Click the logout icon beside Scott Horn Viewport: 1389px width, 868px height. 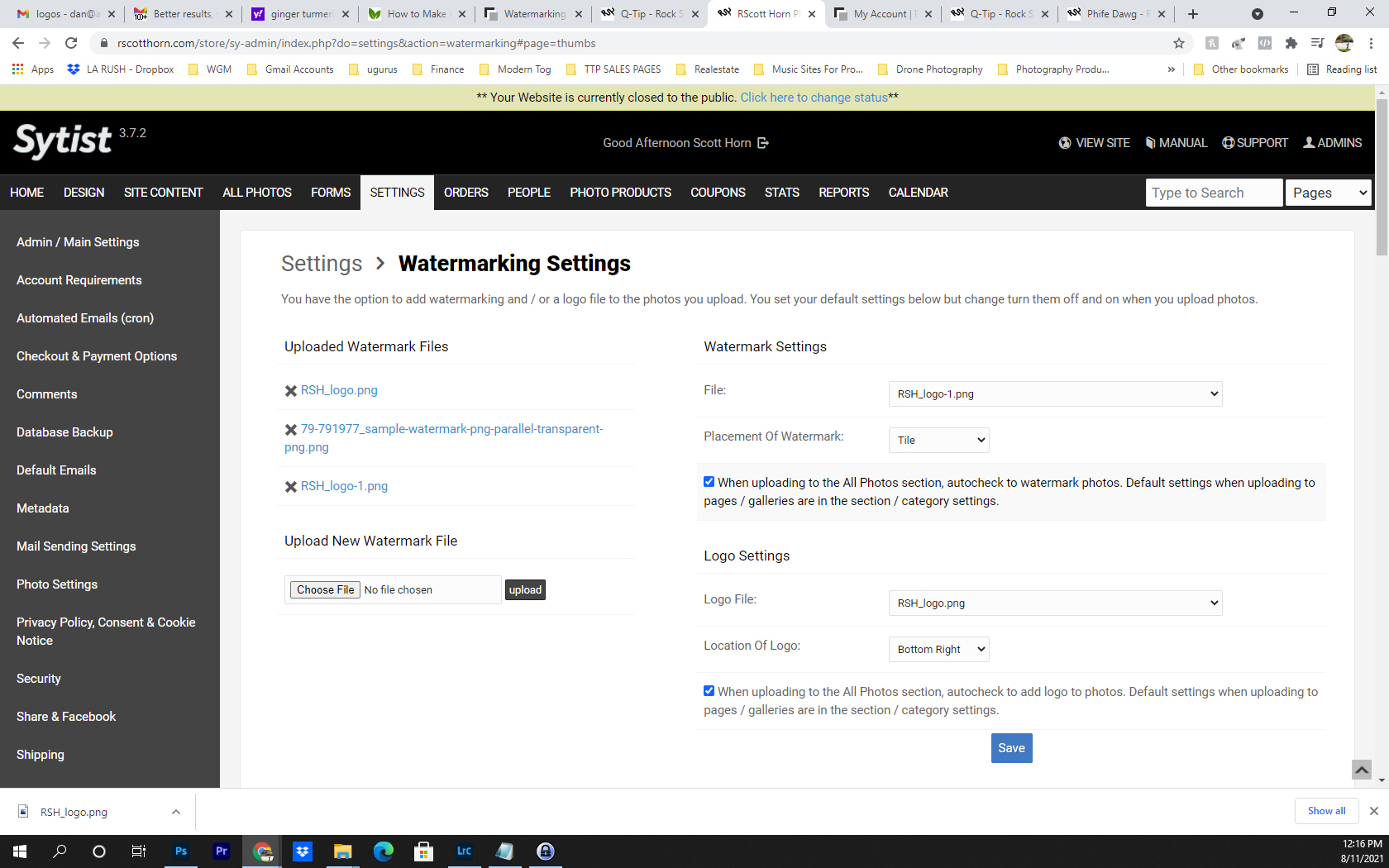click(x=763, y=143)
